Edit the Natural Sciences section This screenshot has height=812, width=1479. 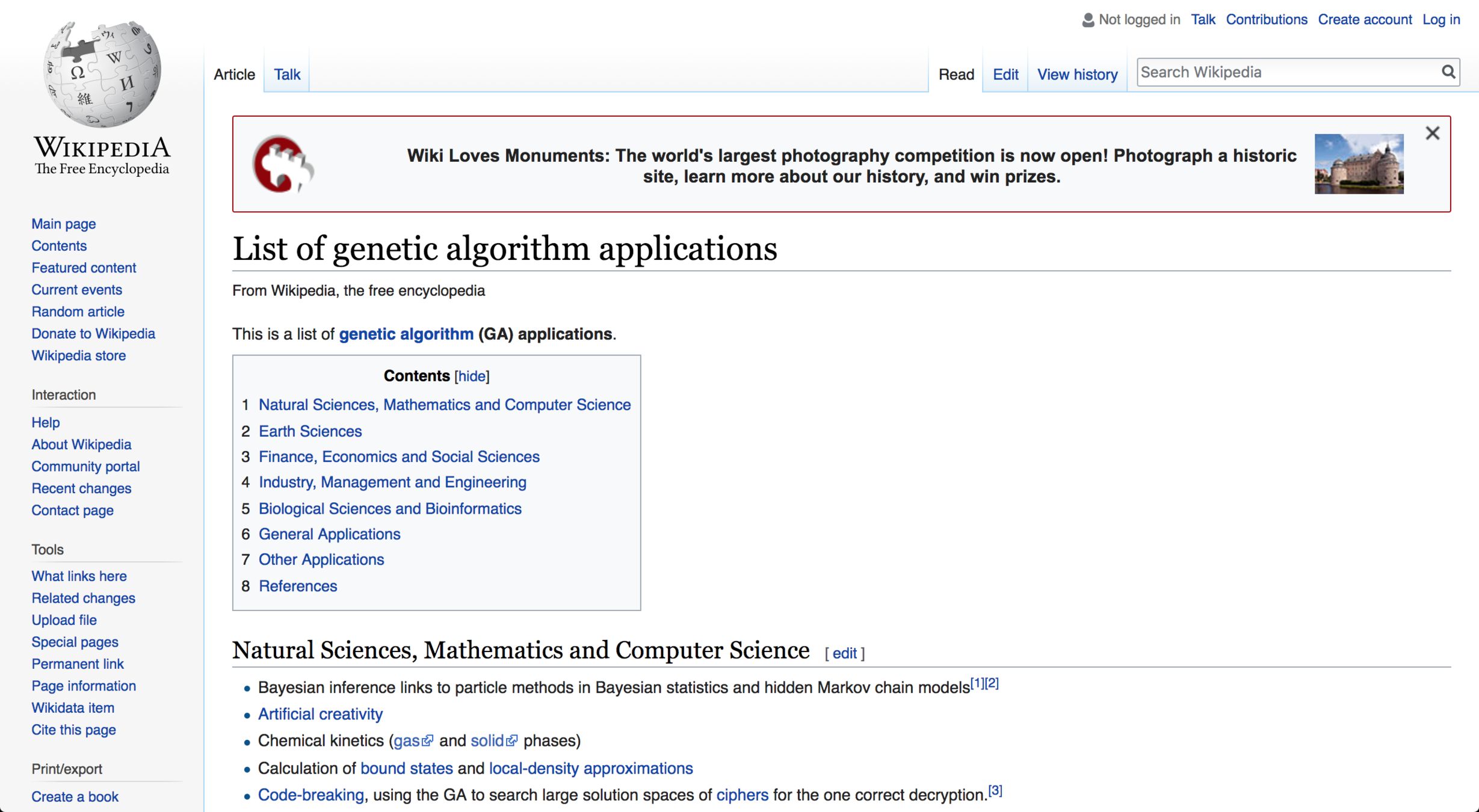point(844,653)
